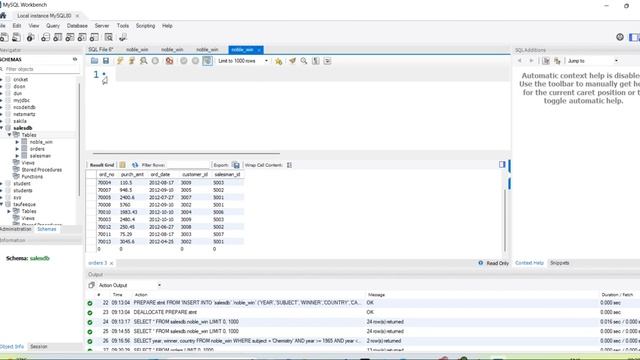Create new schema icon in main toolbar
The image size is (640, 360).
click(45, 37)
